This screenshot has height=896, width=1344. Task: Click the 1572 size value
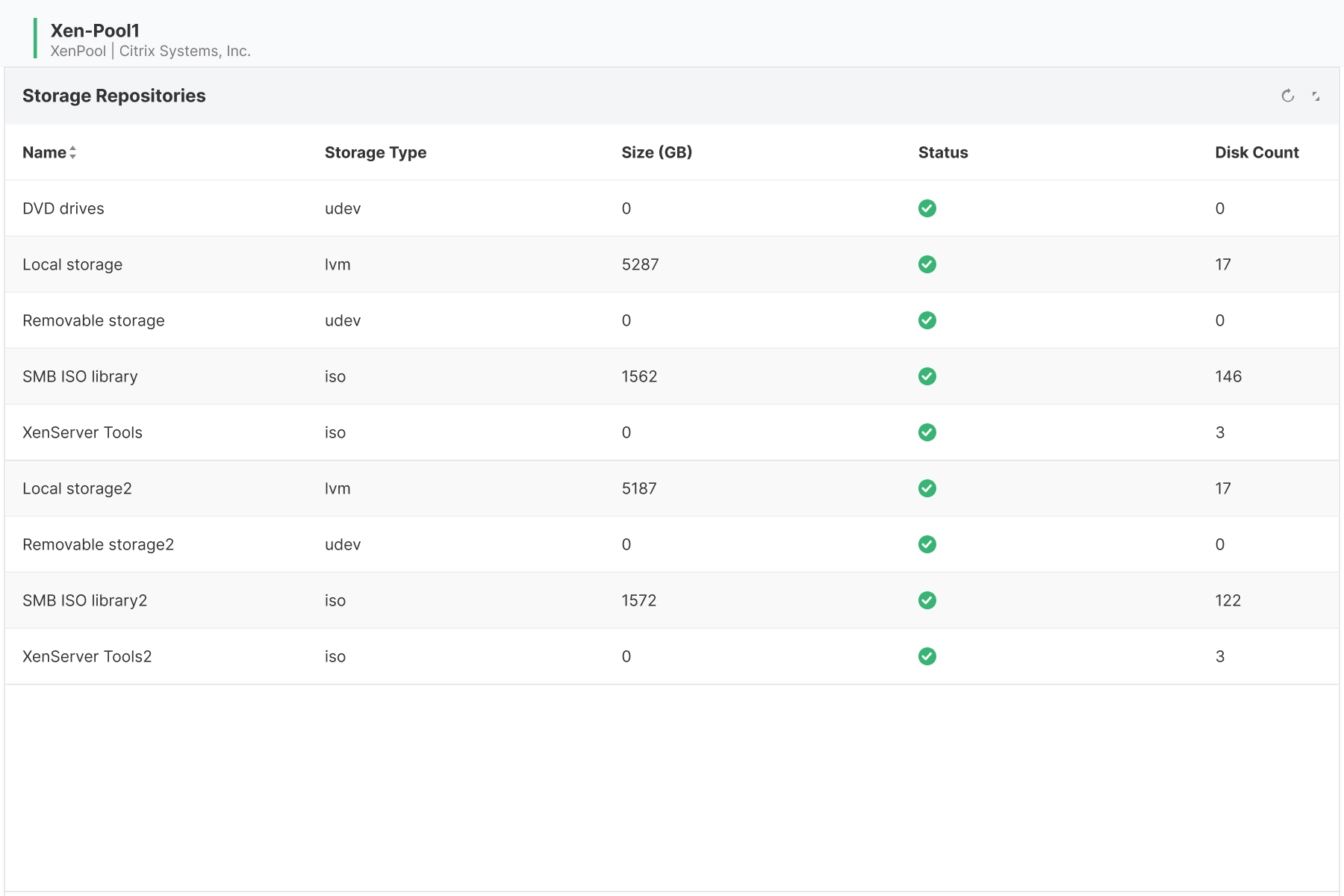tap(639, 600)
